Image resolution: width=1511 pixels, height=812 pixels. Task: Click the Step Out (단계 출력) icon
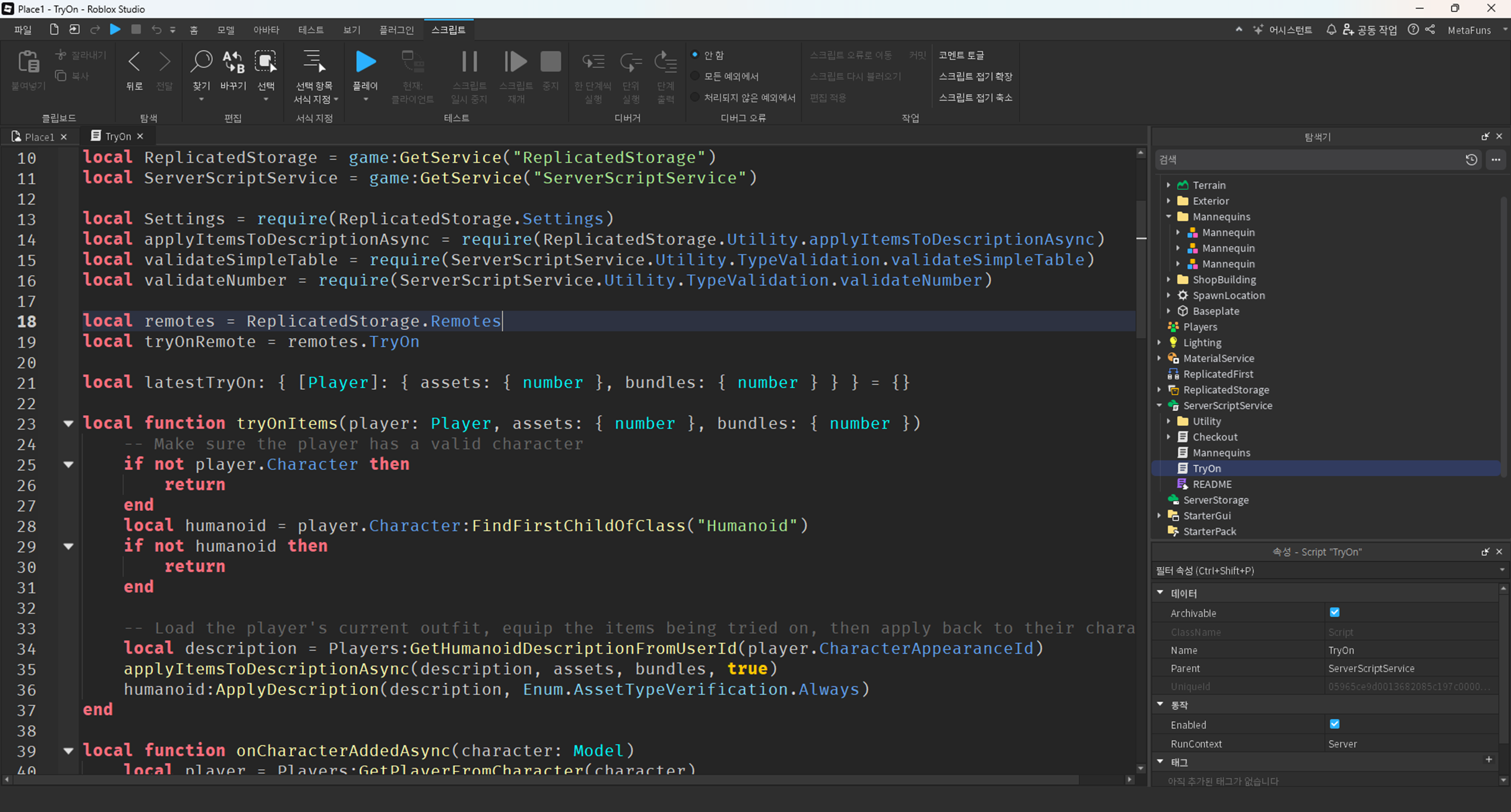(x=665, y=61)
